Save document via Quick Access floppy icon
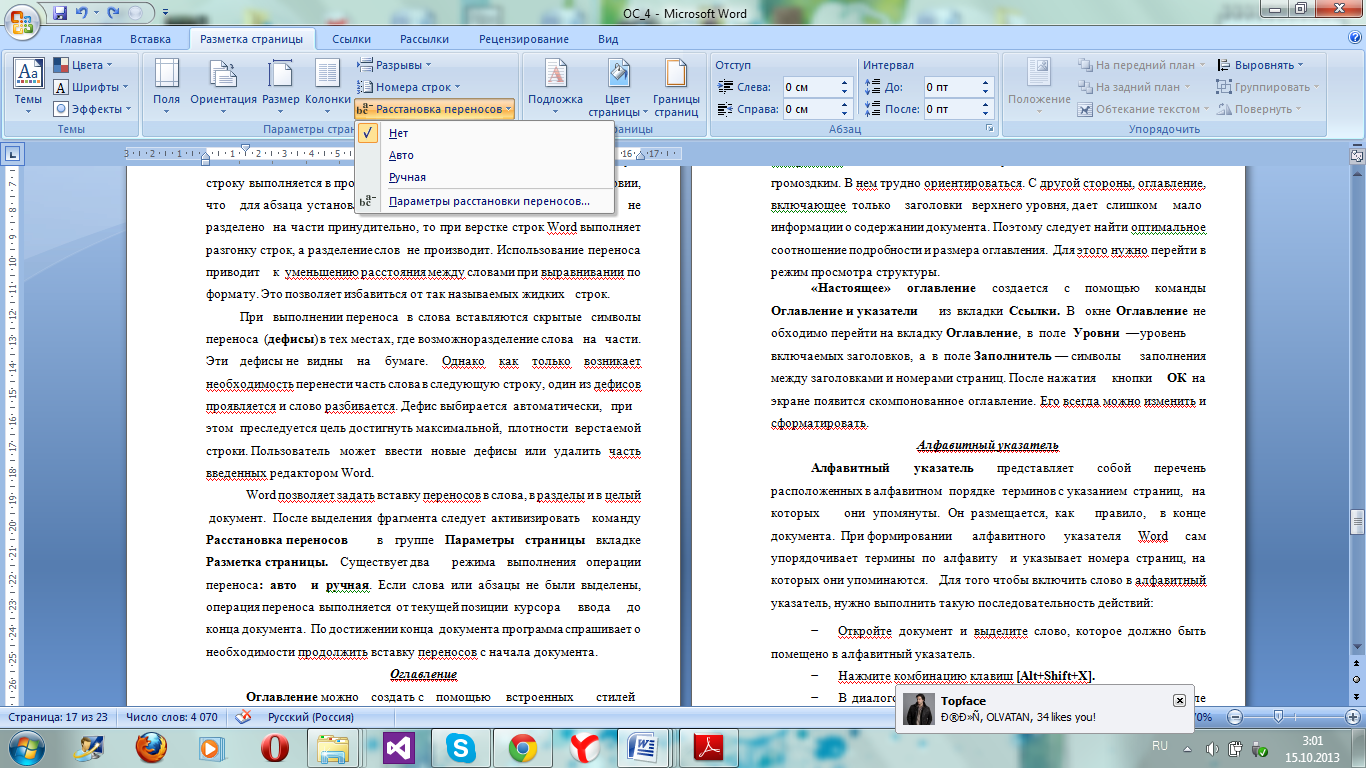This screenshot has width=1366, height=768. tap(60, 14)
